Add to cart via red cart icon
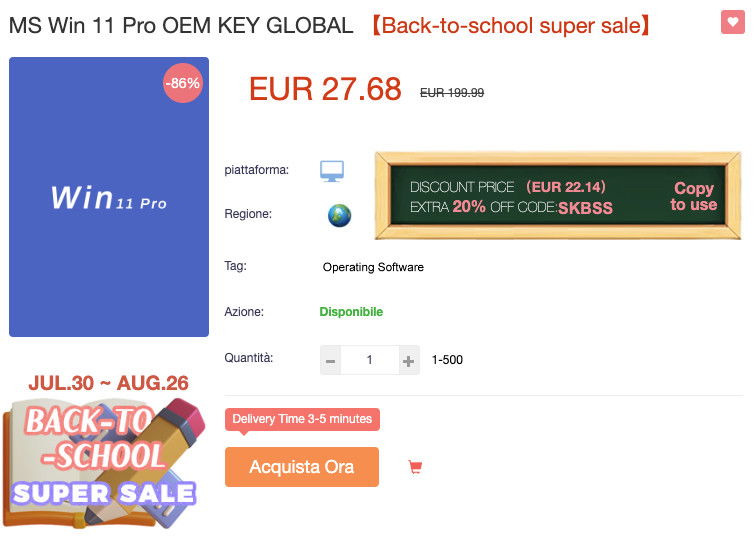The image size is (754, 537). click(x=415, y=467)
